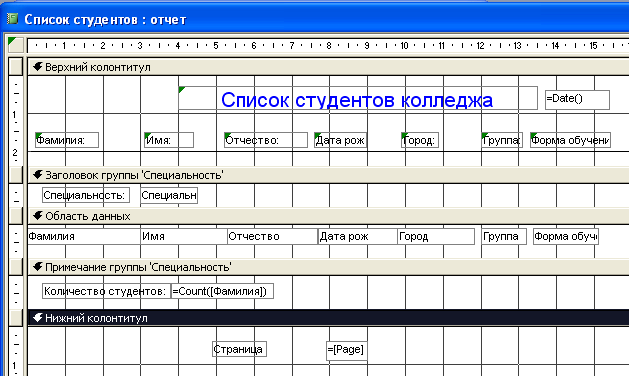Select the 'Заголовок группы Специальность' section bar
629x376 pixels.
tap(328, 175)
